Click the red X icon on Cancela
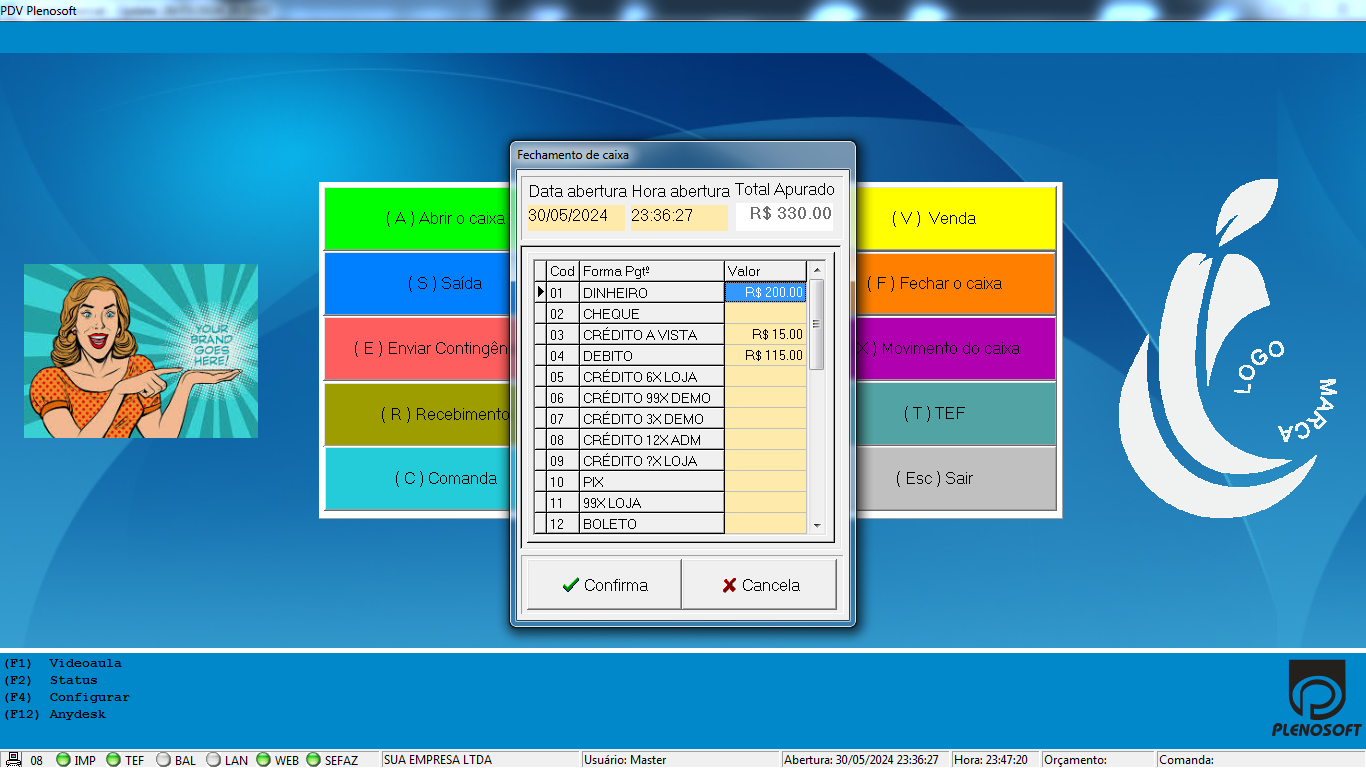 tap(729, 585)
